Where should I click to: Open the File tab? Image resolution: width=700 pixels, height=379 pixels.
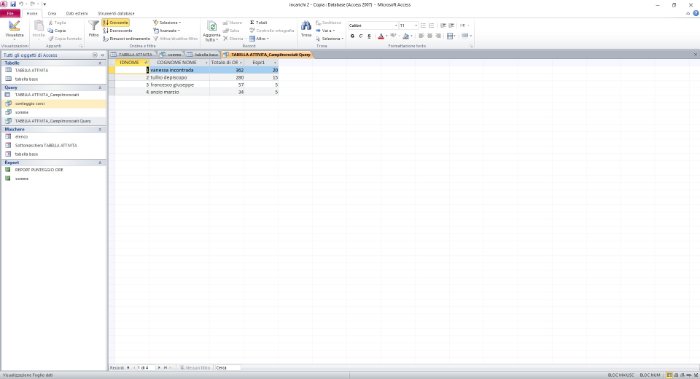click(10, 13)
